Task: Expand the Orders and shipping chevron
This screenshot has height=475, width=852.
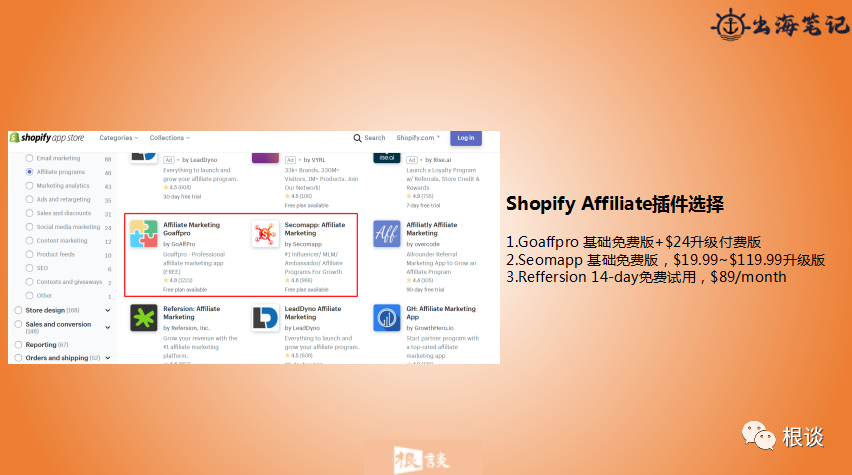Action: pyautogui.click(x=108, y=358)
